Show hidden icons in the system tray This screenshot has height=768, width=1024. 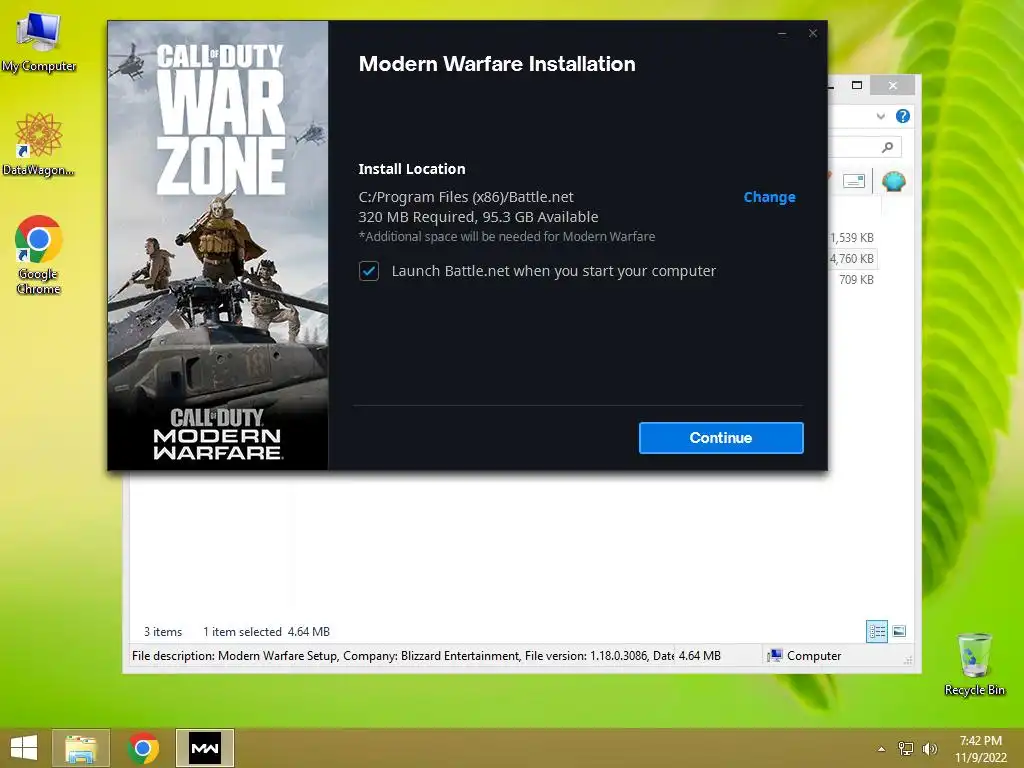coord(881,749)
